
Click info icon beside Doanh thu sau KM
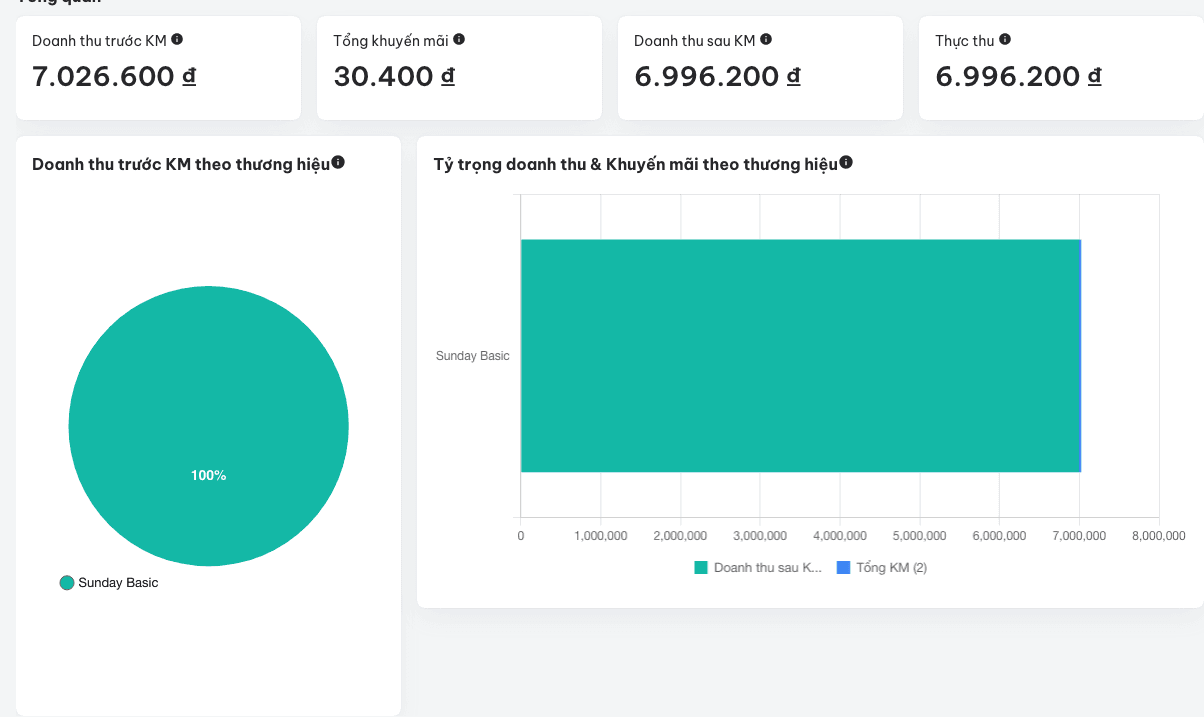coord(766,39)
